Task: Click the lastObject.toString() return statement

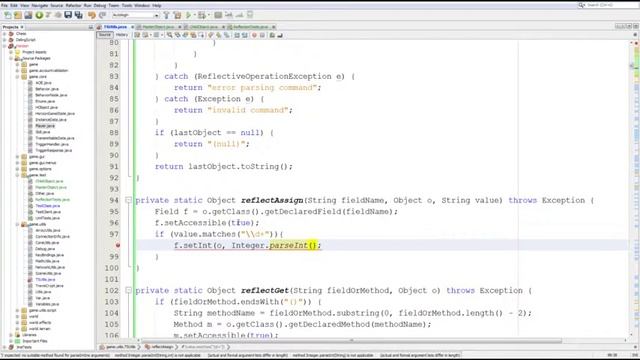Action: [224, 167]
